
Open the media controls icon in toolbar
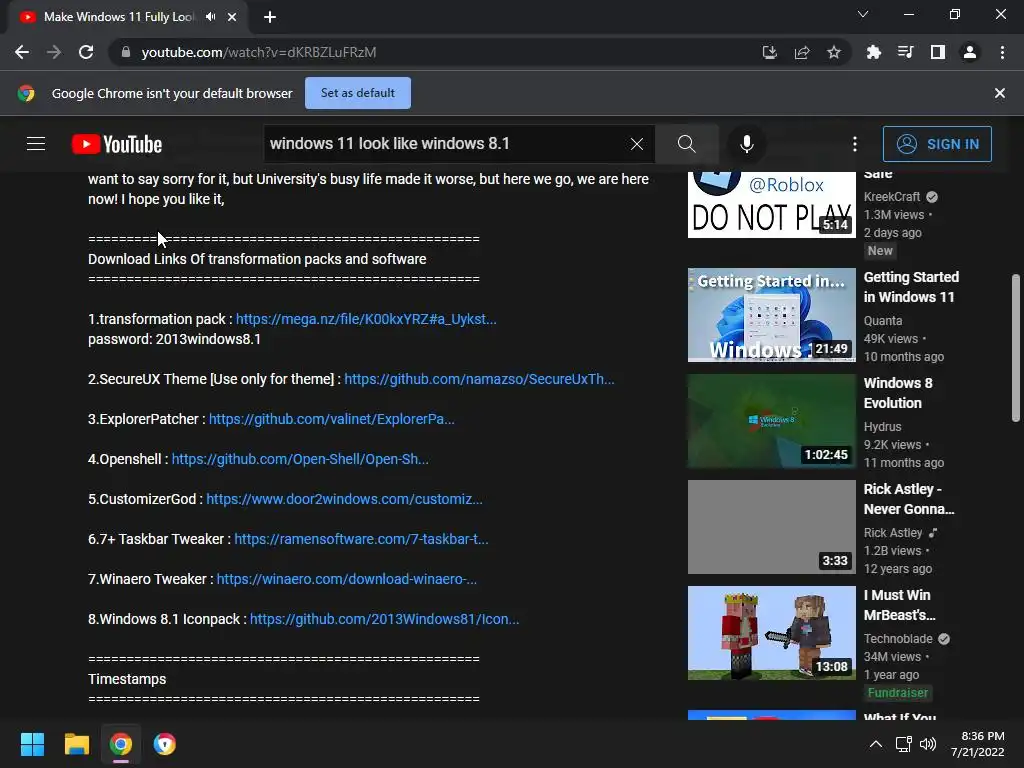coord(905,52)
